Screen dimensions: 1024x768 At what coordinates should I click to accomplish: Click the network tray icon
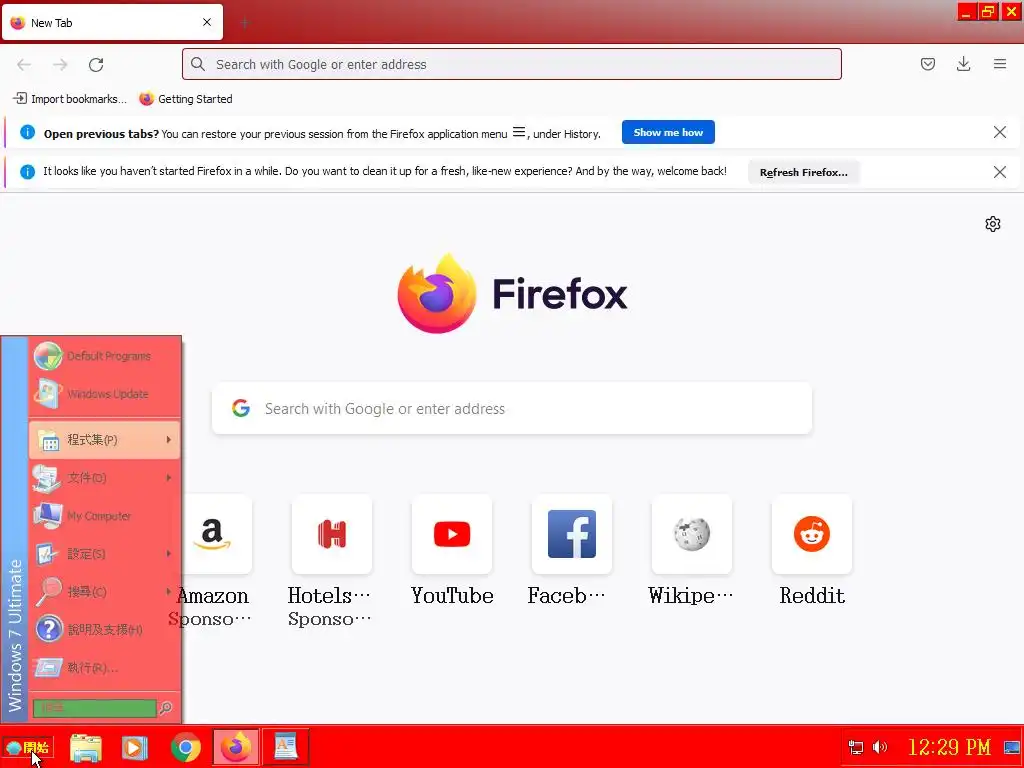tap(856, 748)
